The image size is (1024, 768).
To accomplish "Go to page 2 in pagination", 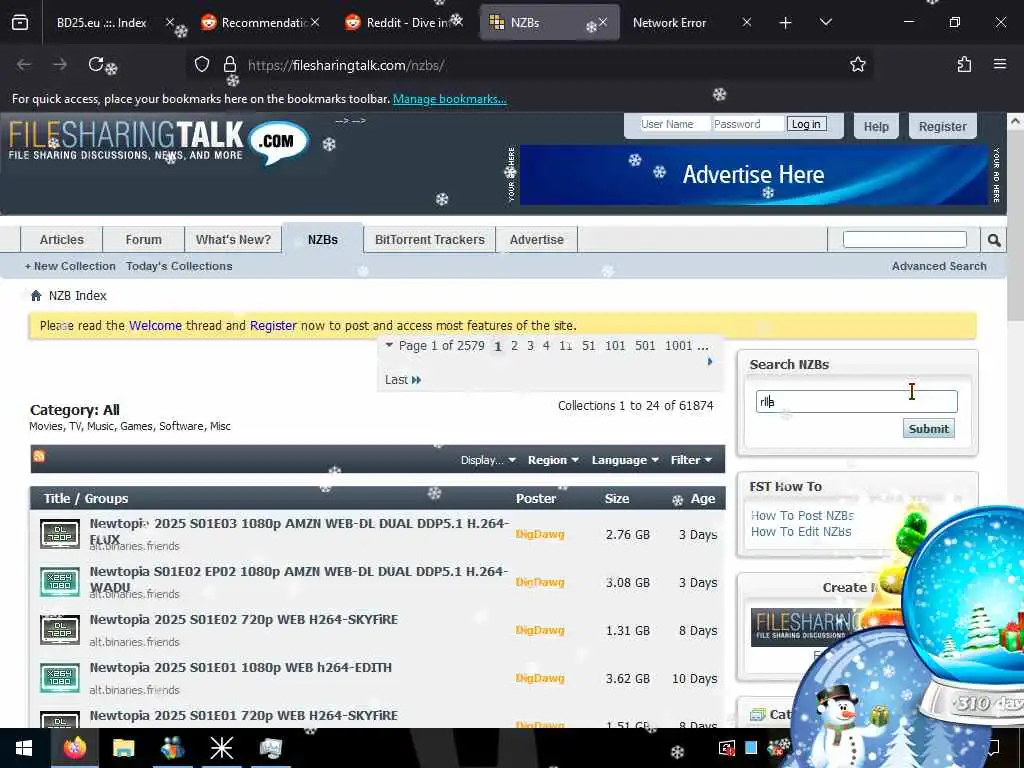I will pos(515,345).
